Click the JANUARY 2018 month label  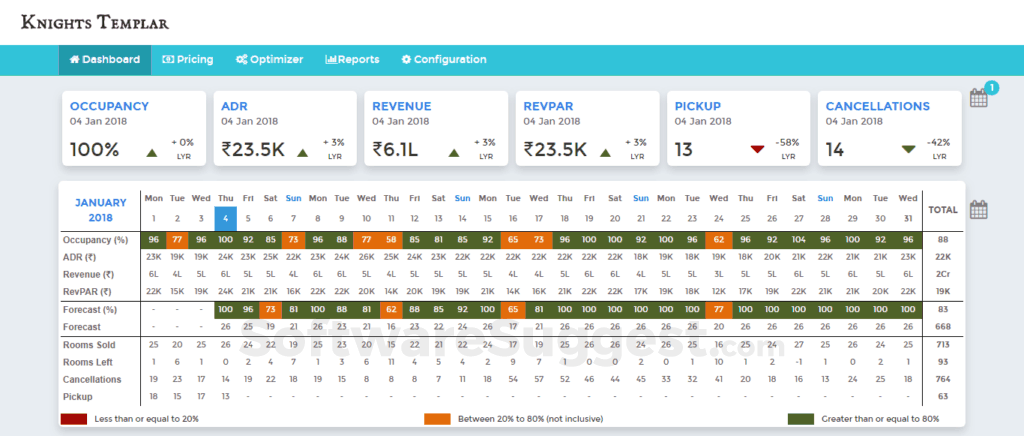99,209
